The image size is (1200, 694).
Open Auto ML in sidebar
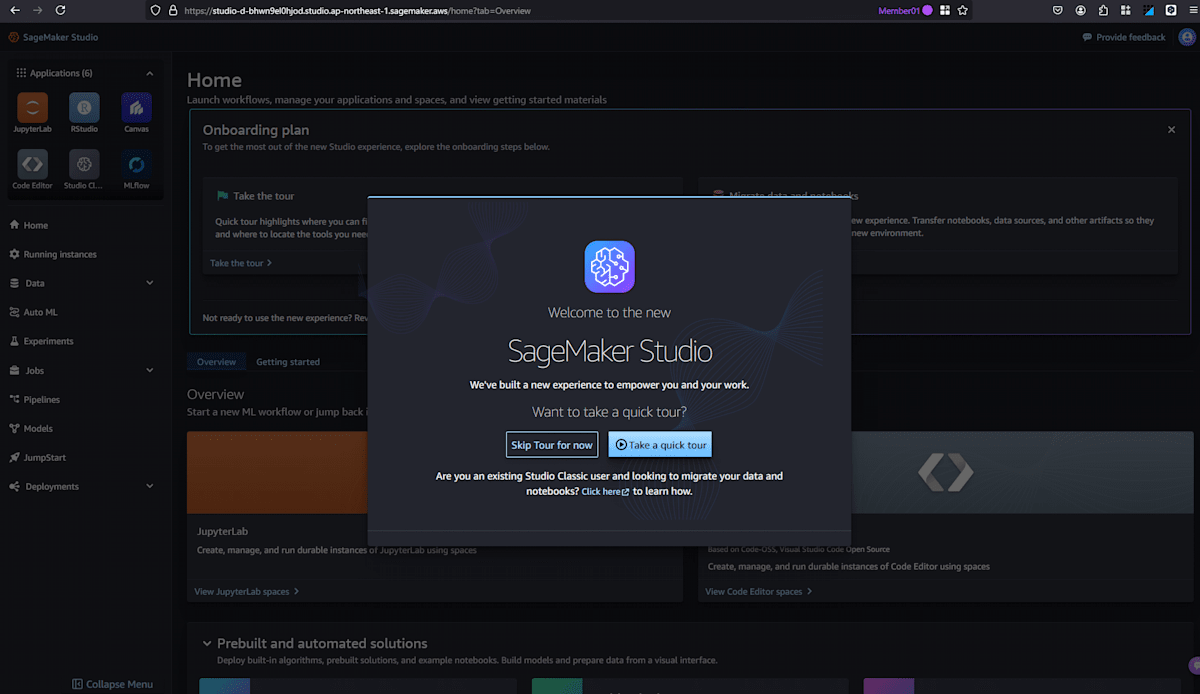click(x=33, y=312)
